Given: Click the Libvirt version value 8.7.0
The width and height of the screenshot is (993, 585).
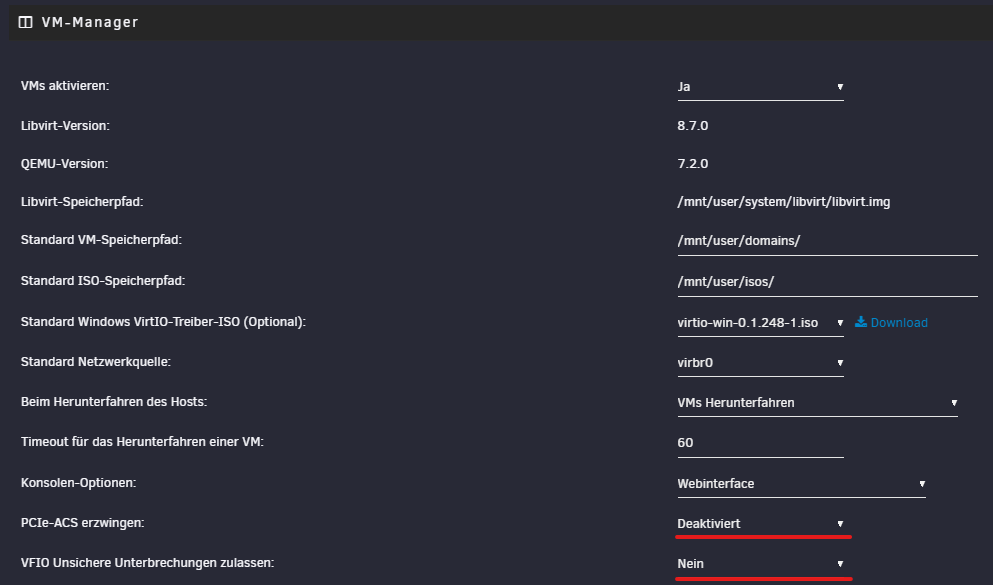Looking at the screenshot, I should [692, 125].
